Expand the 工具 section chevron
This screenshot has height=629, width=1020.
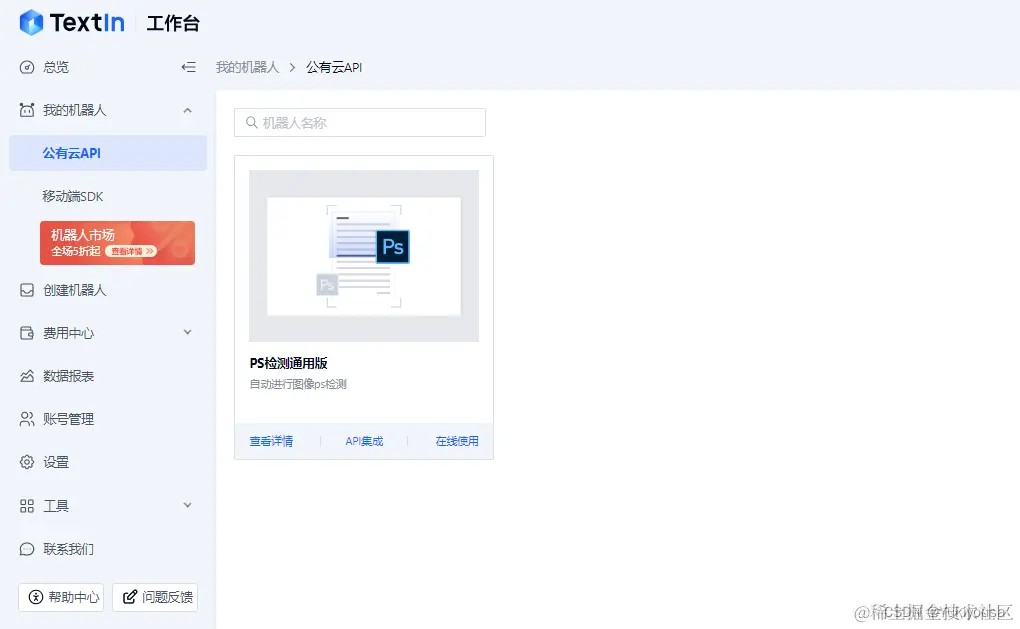188,505
